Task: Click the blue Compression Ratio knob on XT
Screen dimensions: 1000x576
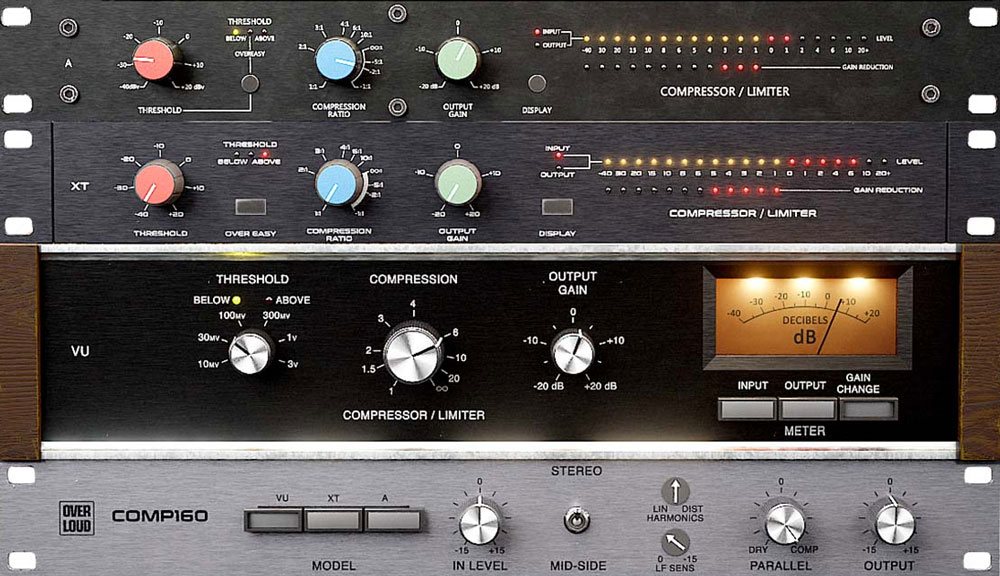Action: [339, 186]
